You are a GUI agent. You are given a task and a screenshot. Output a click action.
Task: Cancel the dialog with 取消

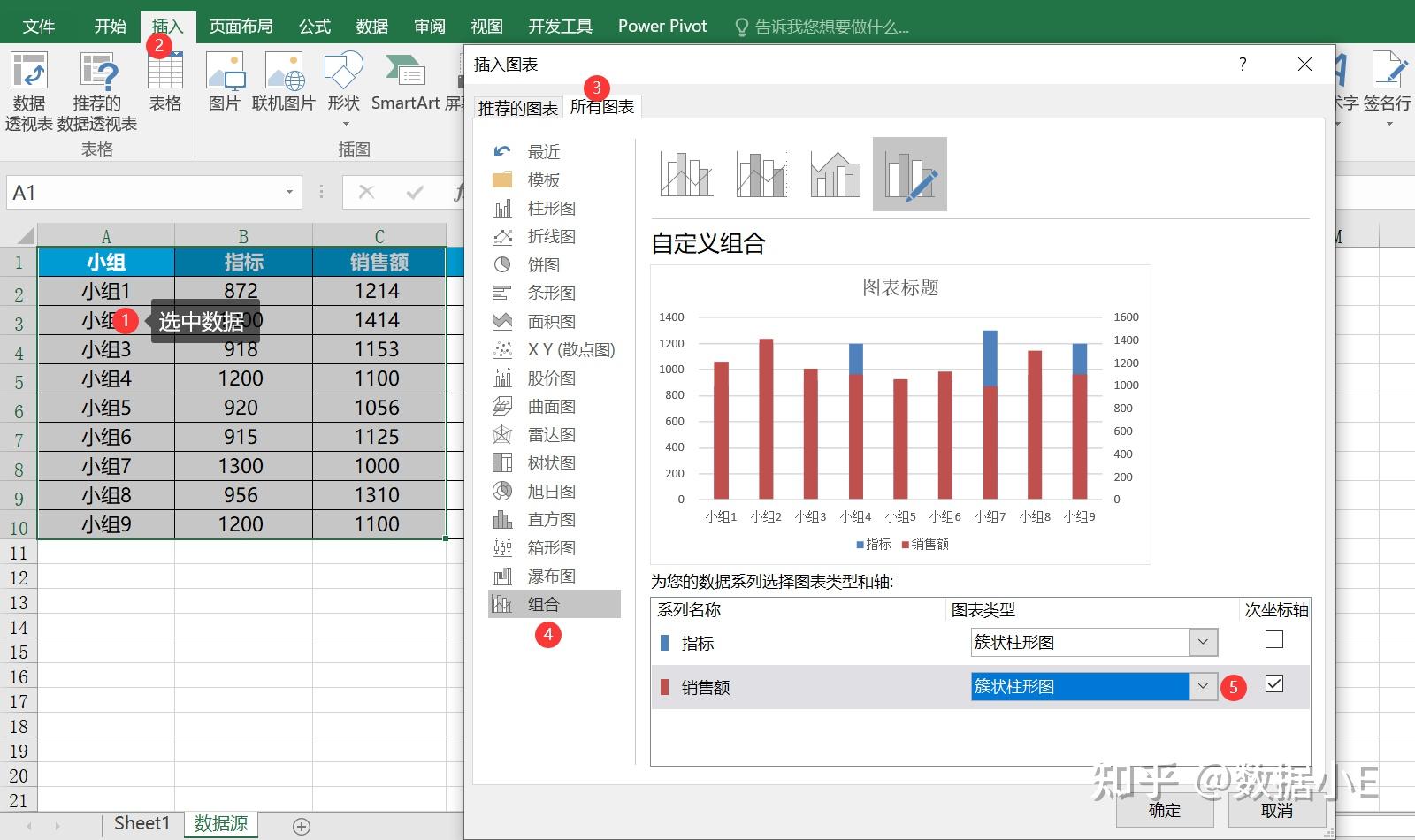point(1275,810)
